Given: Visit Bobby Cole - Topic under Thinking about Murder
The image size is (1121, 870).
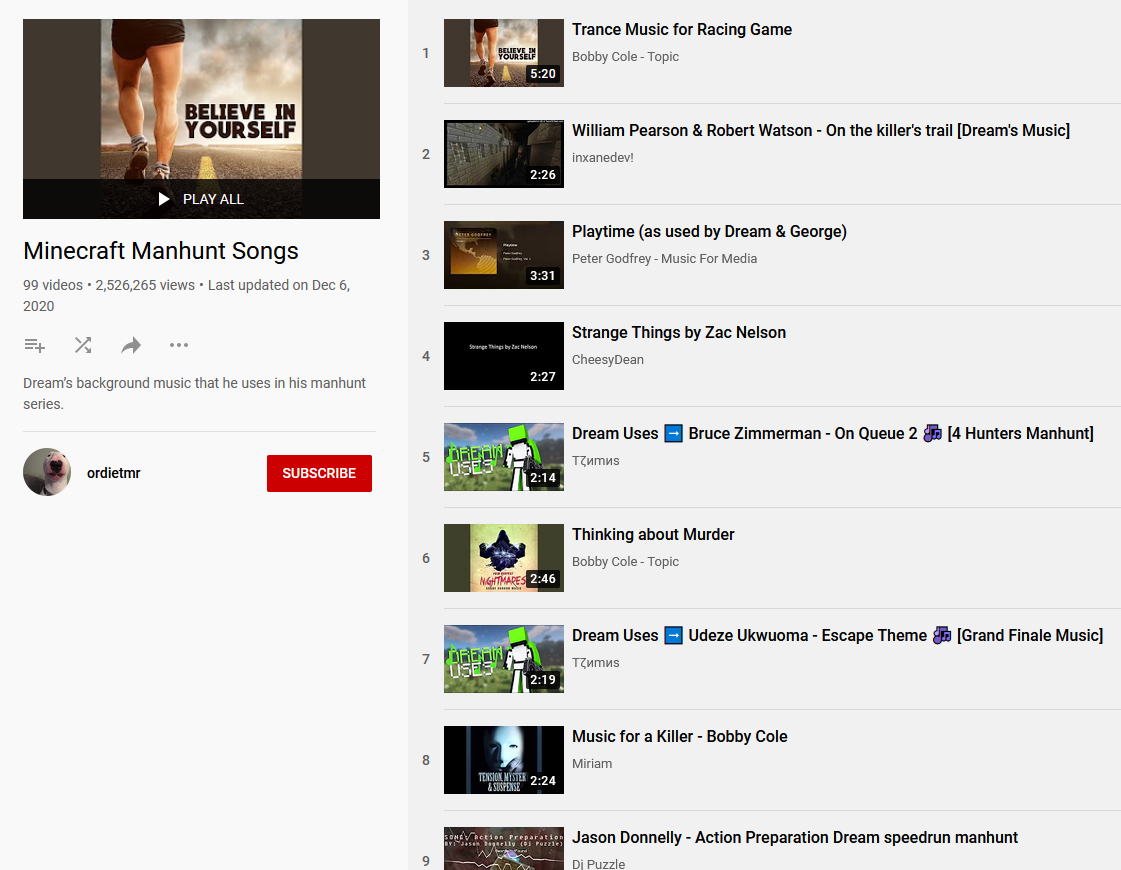Looking at the screenshot, I should [x=625, y=562].
